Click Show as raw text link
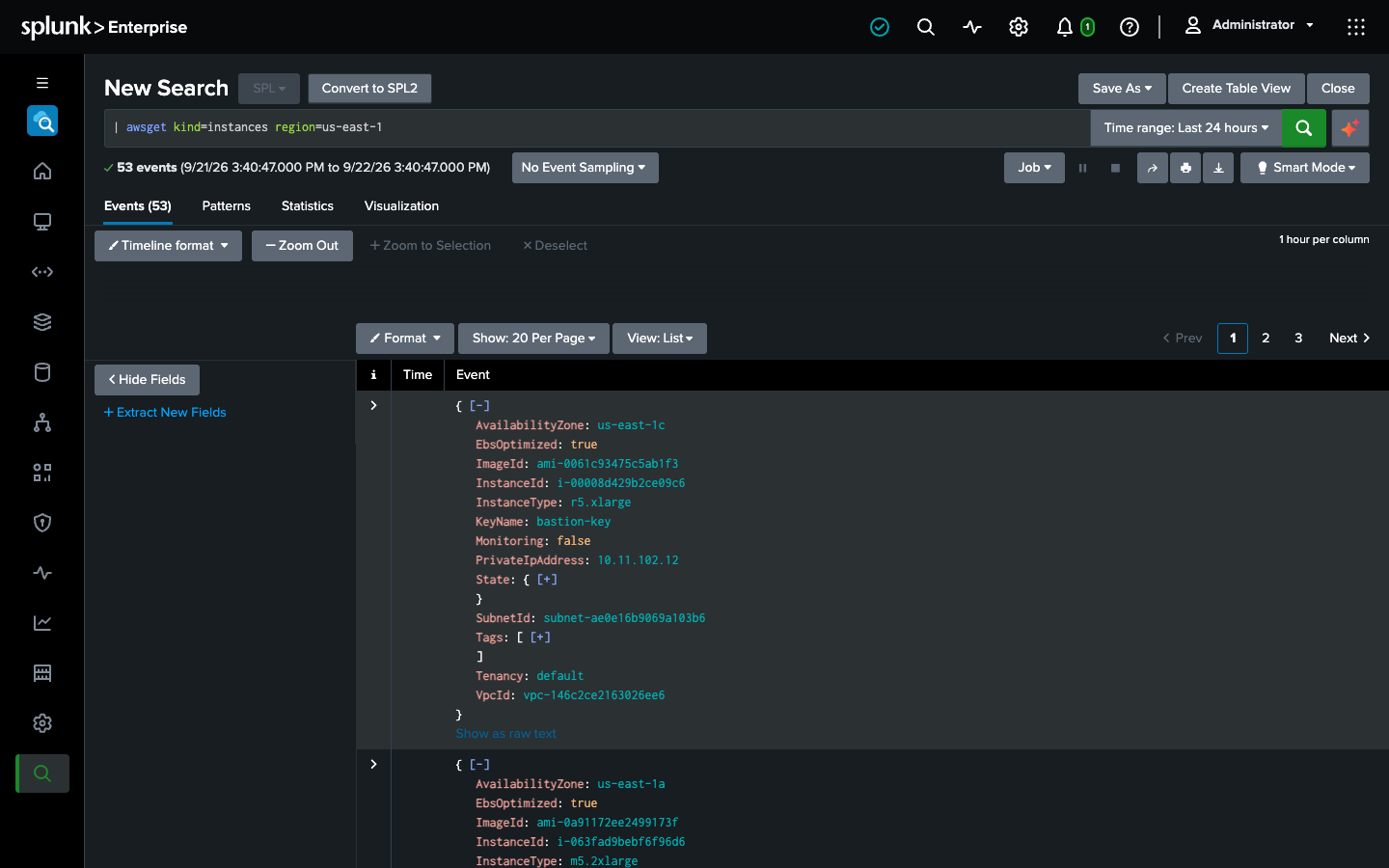This screenshot has width=1389, height=868. 505,734
